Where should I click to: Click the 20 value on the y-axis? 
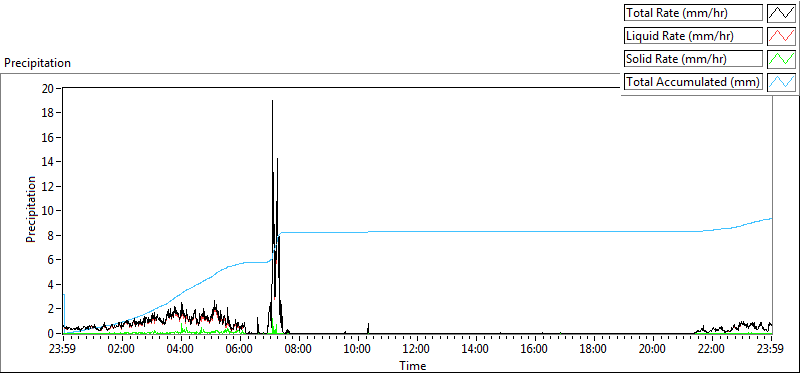(48, 88)
